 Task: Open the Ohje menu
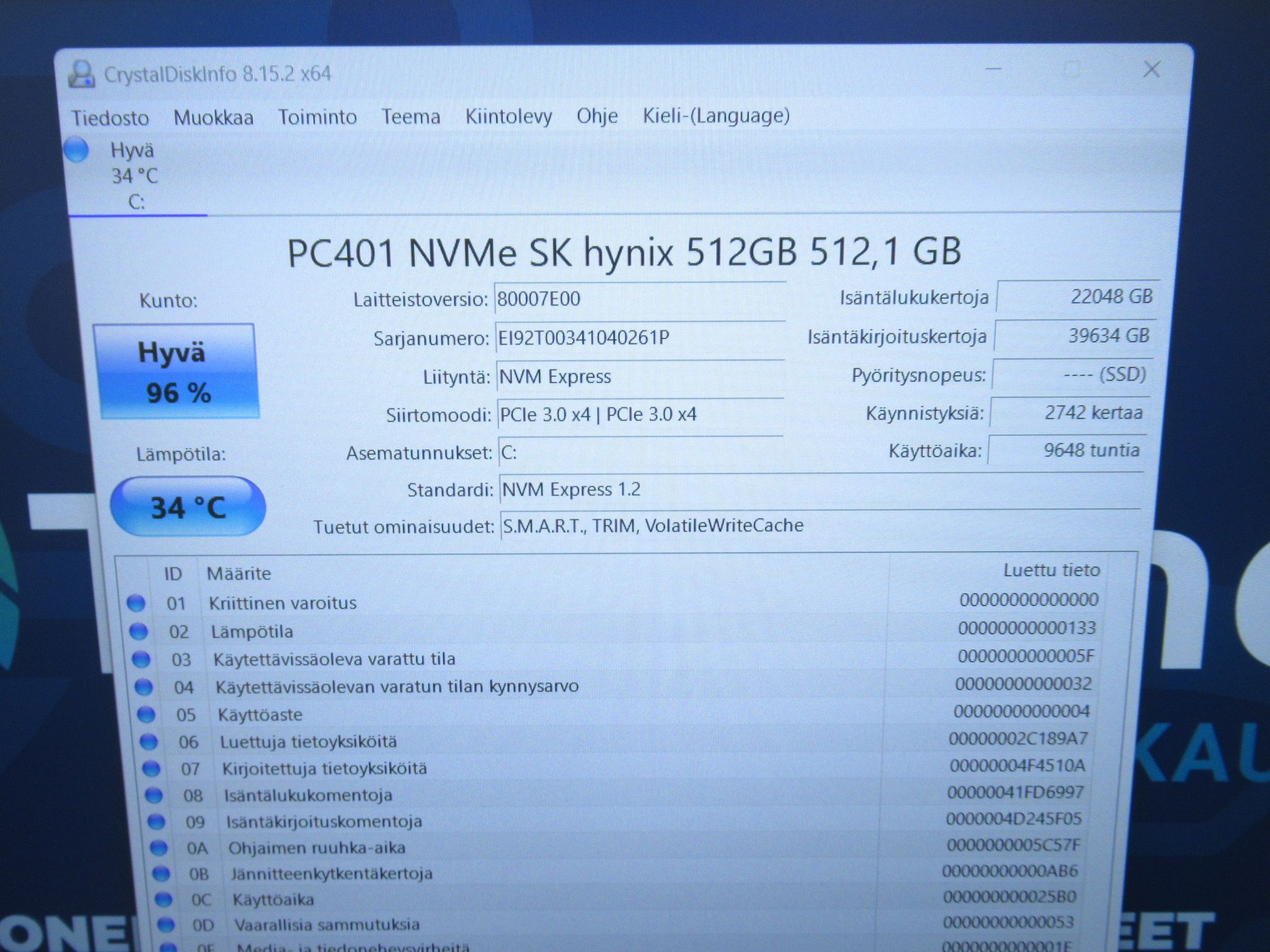click(597, 116)
